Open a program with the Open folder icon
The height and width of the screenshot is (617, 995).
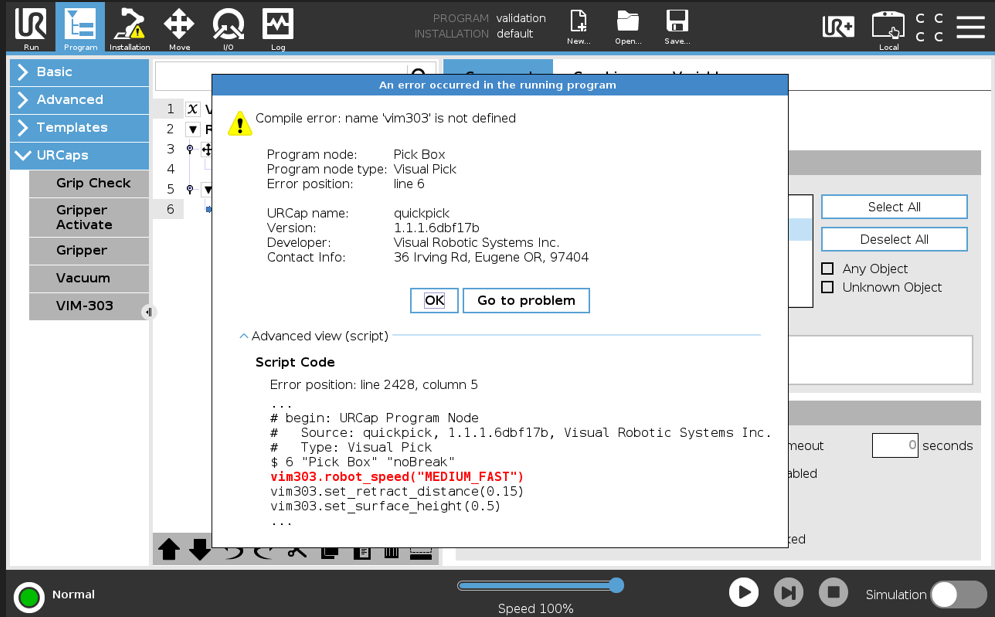[628, 27]
